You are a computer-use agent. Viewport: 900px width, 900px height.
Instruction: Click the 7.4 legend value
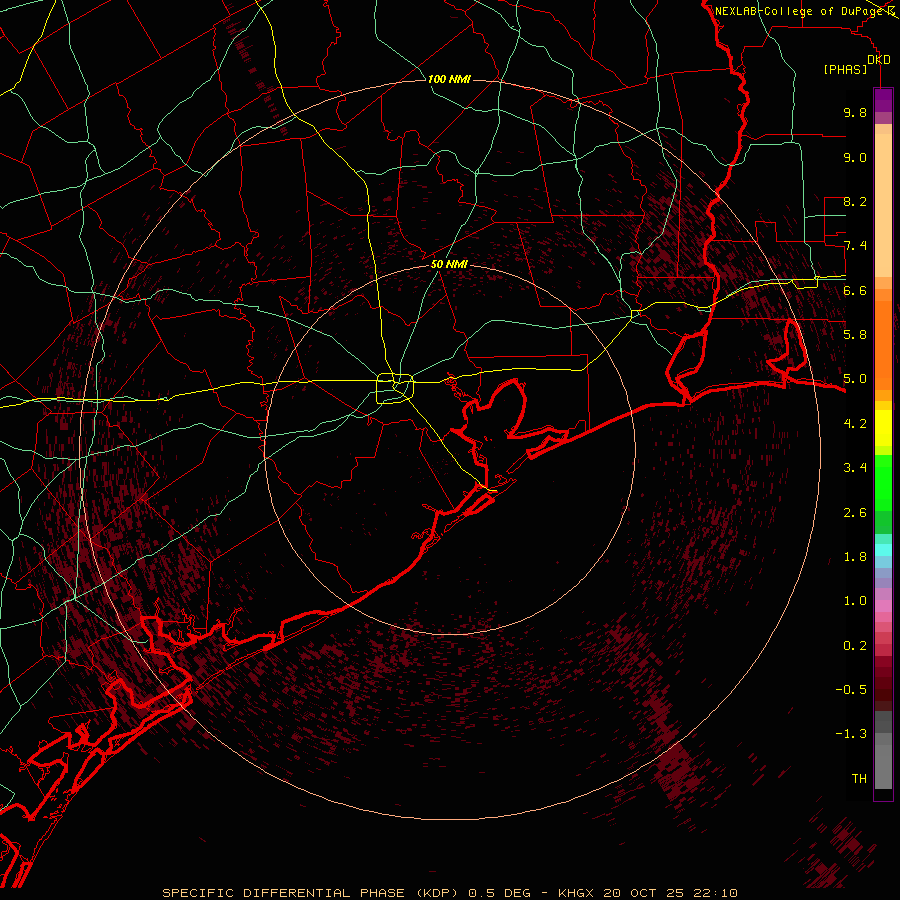tap(855, 246)
